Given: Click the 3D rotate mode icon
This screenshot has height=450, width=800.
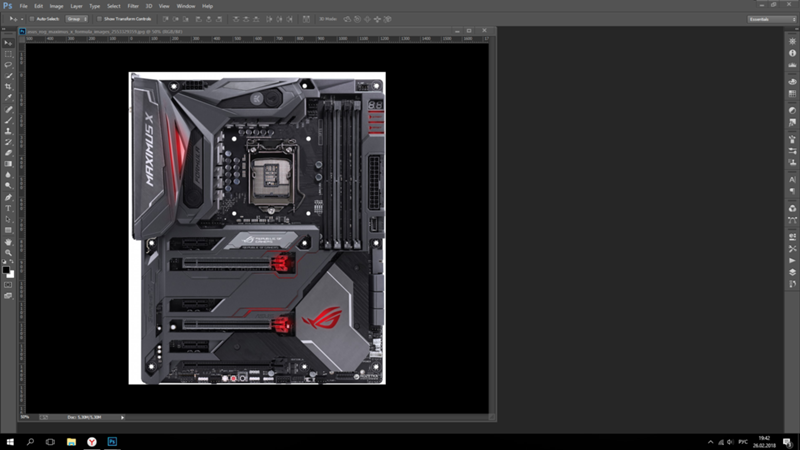Looking at the screenshot, I should click(347, 19).
